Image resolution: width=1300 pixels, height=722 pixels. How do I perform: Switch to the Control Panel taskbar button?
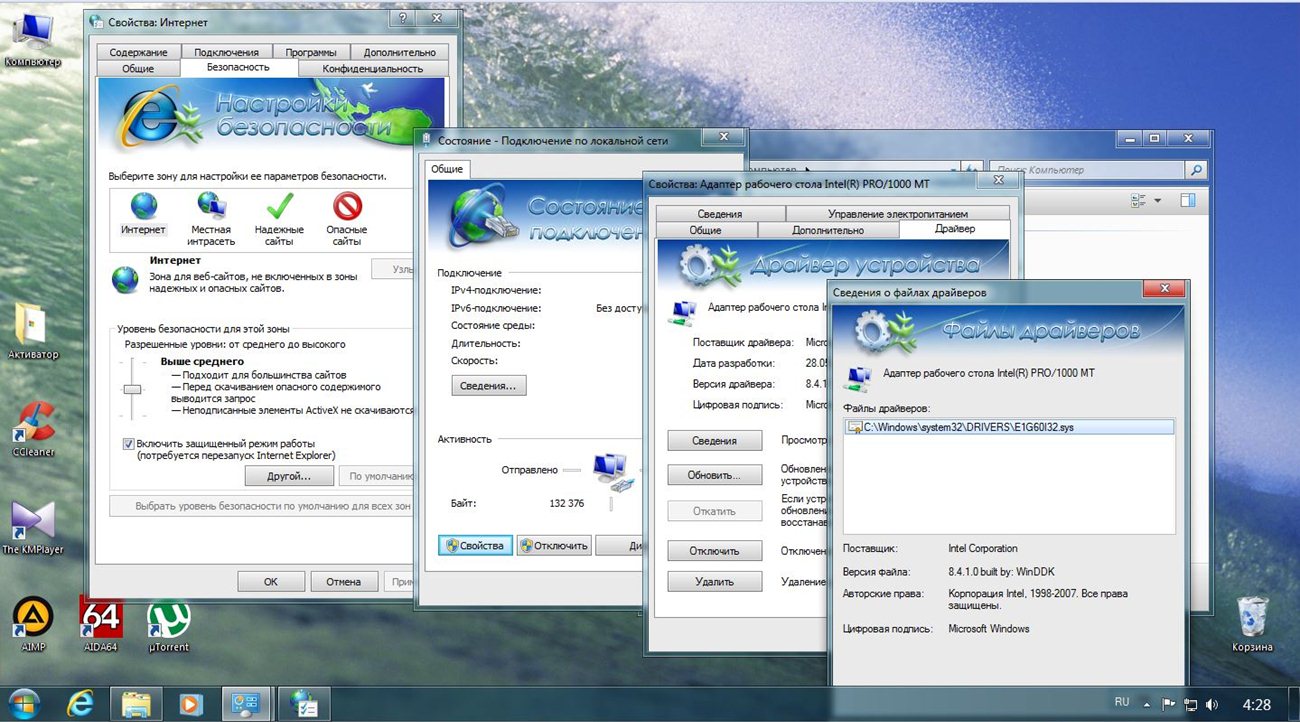tap(246, 703)
